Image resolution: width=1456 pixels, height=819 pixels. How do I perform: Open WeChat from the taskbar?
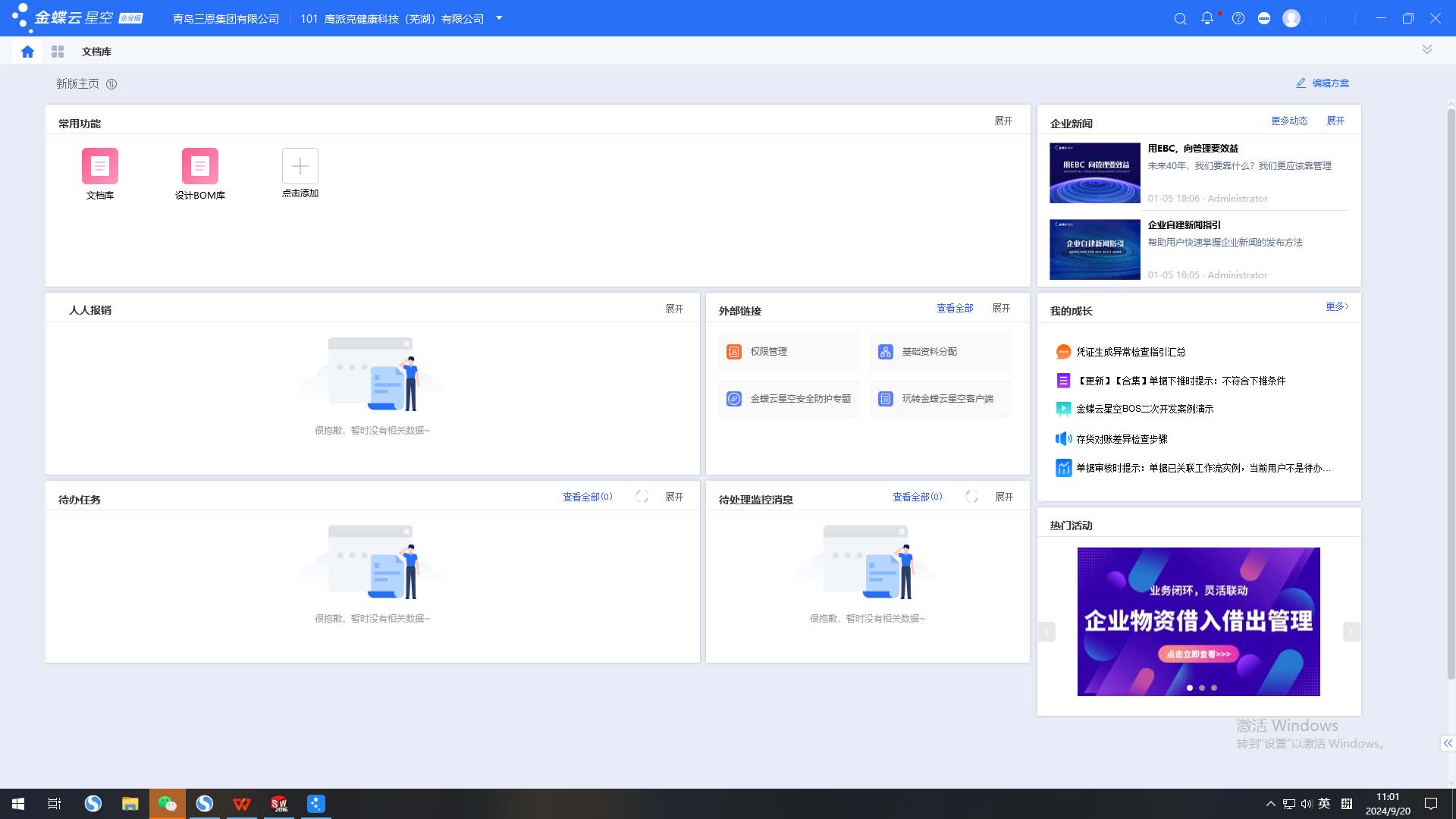point(167,804)
